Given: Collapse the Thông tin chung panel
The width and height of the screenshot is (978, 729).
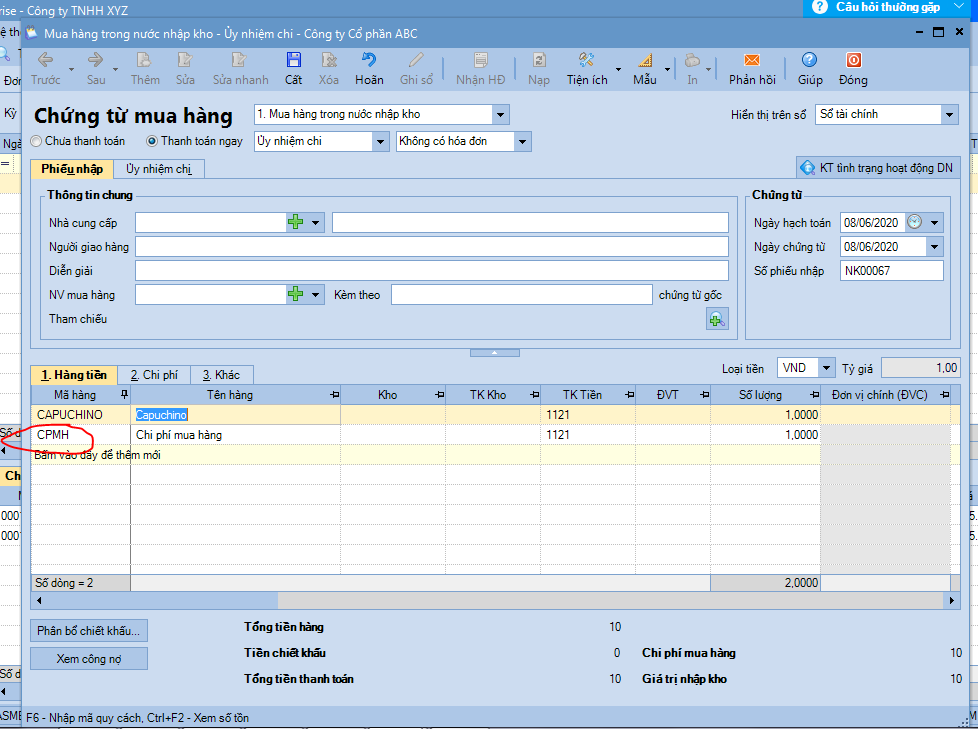Looking at the screenshot, I should [495, 353].
